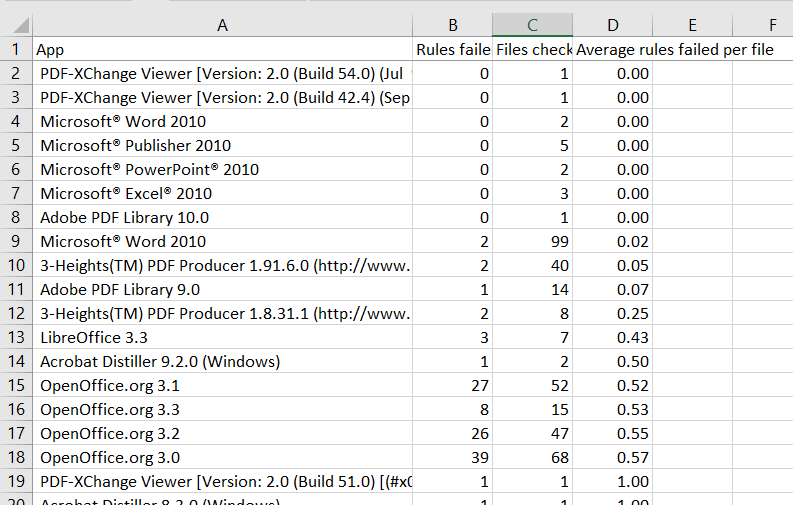Click the 'Files check' header cell

pyautogui.click(x=533, y=49)
